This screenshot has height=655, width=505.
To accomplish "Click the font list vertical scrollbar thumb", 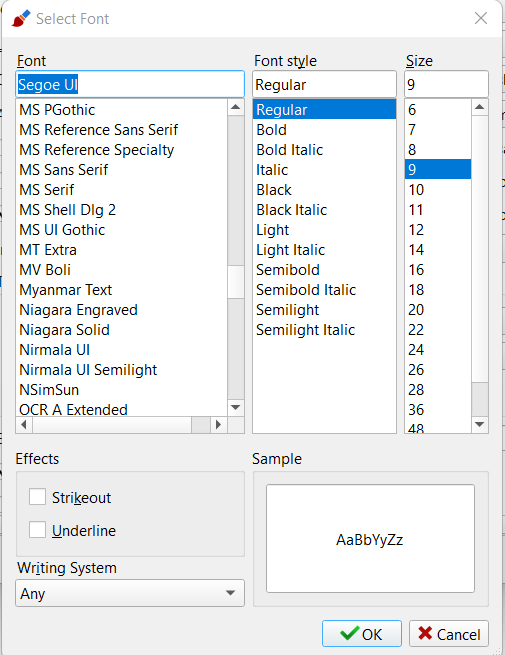I will tap(236, 282).
